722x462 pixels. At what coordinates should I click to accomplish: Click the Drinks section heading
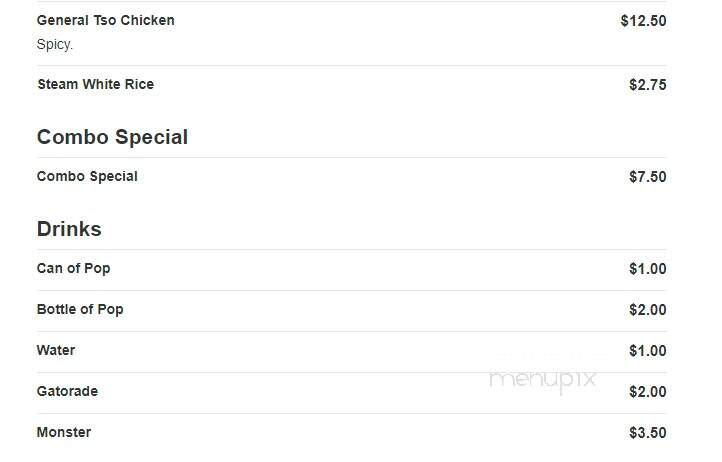tap(69, 229)
